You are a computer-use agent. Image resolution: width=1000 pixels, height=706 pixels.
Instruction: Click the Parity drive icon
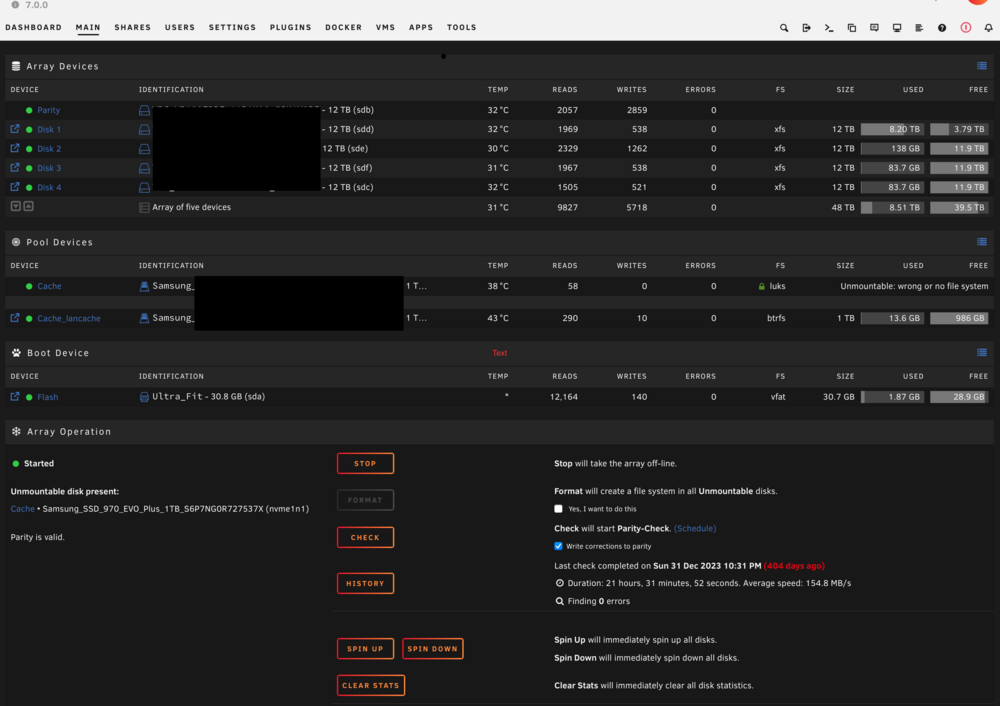[x=145, y=110]
